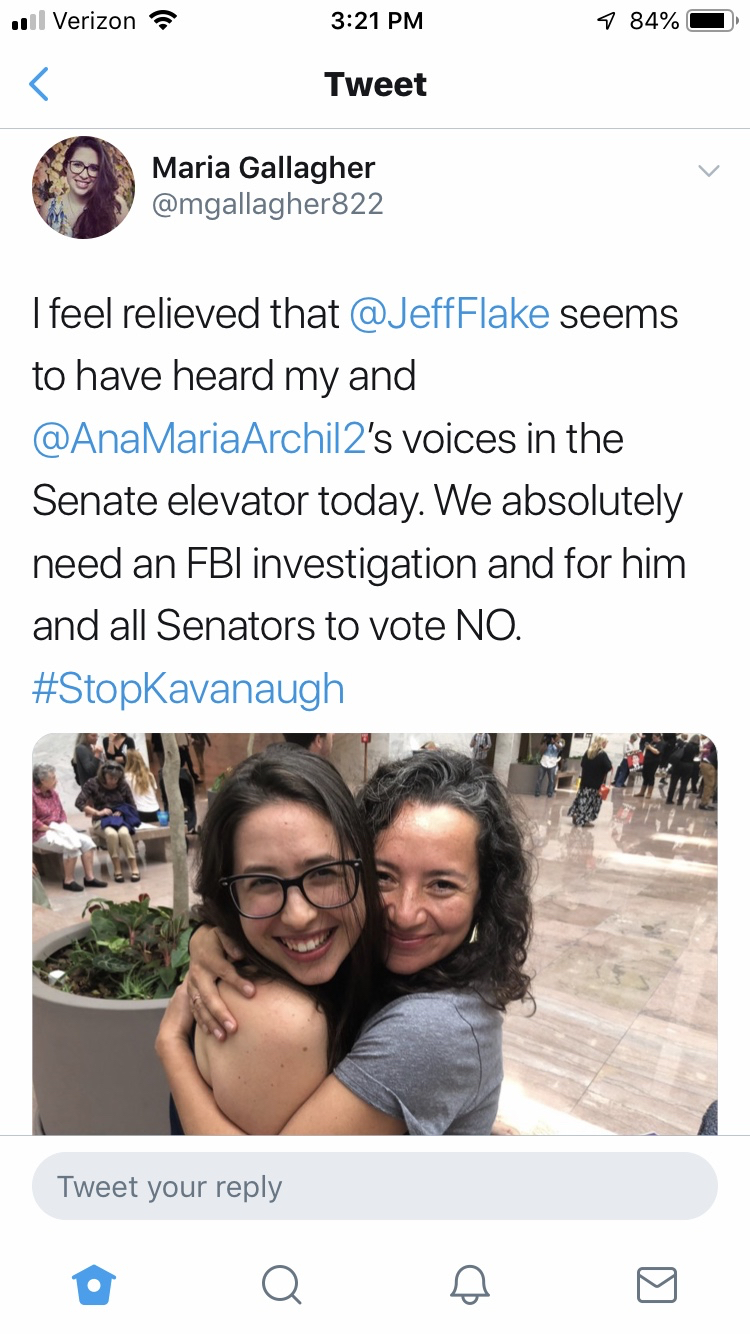Tap Maria Gallagher's profile avatar
This screenshot has height=1334, width=750.
(83, 187)
